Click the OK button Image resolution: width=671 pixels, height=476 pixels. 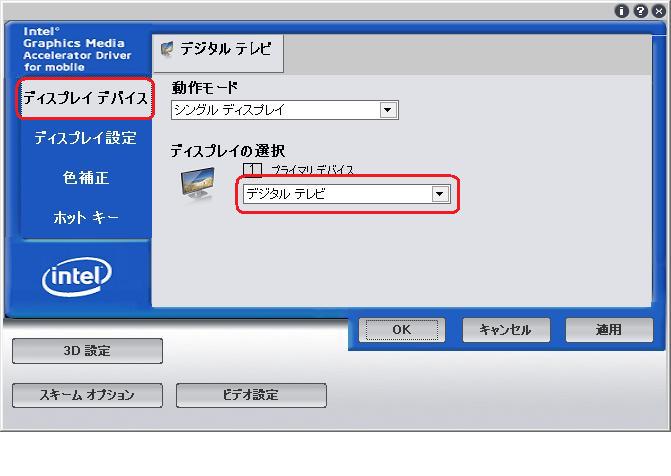[402, 330]
